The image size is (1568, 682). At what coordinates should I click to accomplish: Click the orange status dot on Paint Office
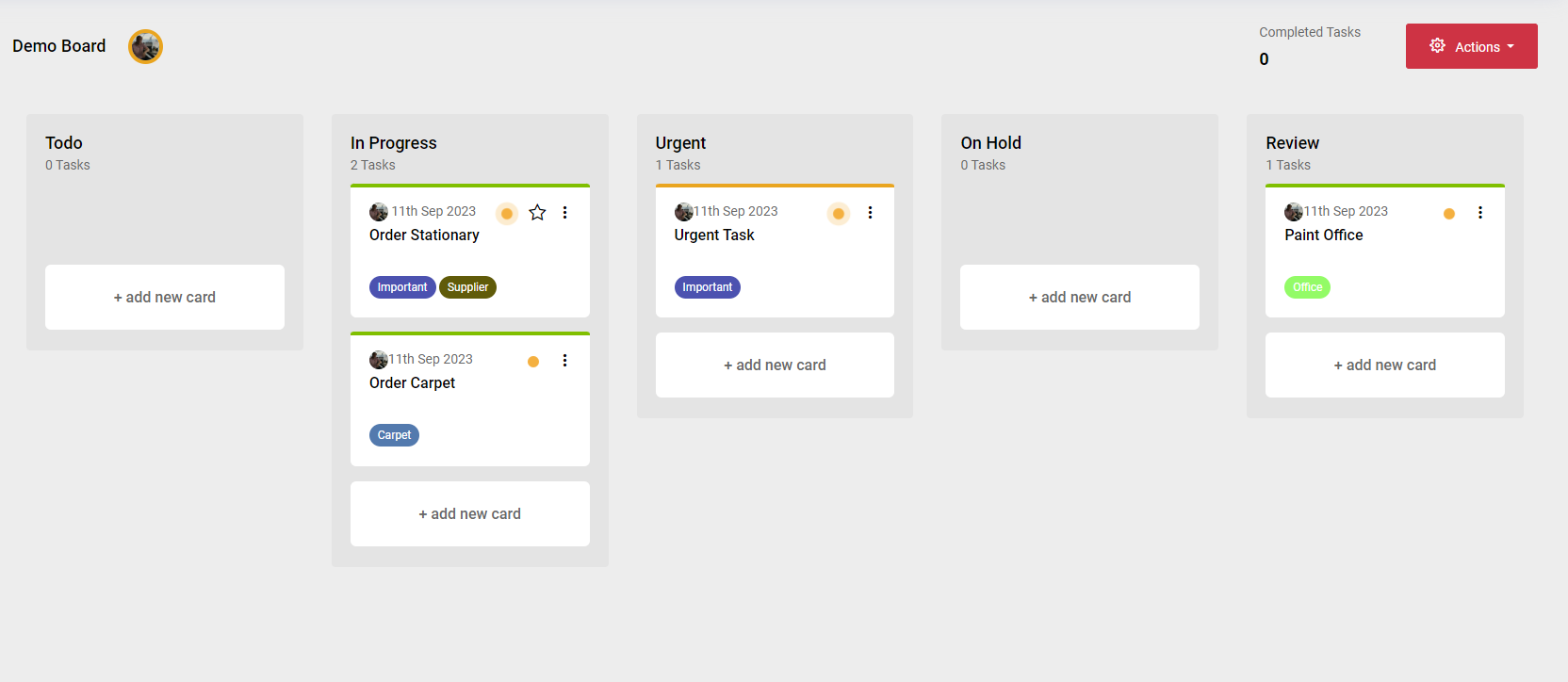(1448, 214)
